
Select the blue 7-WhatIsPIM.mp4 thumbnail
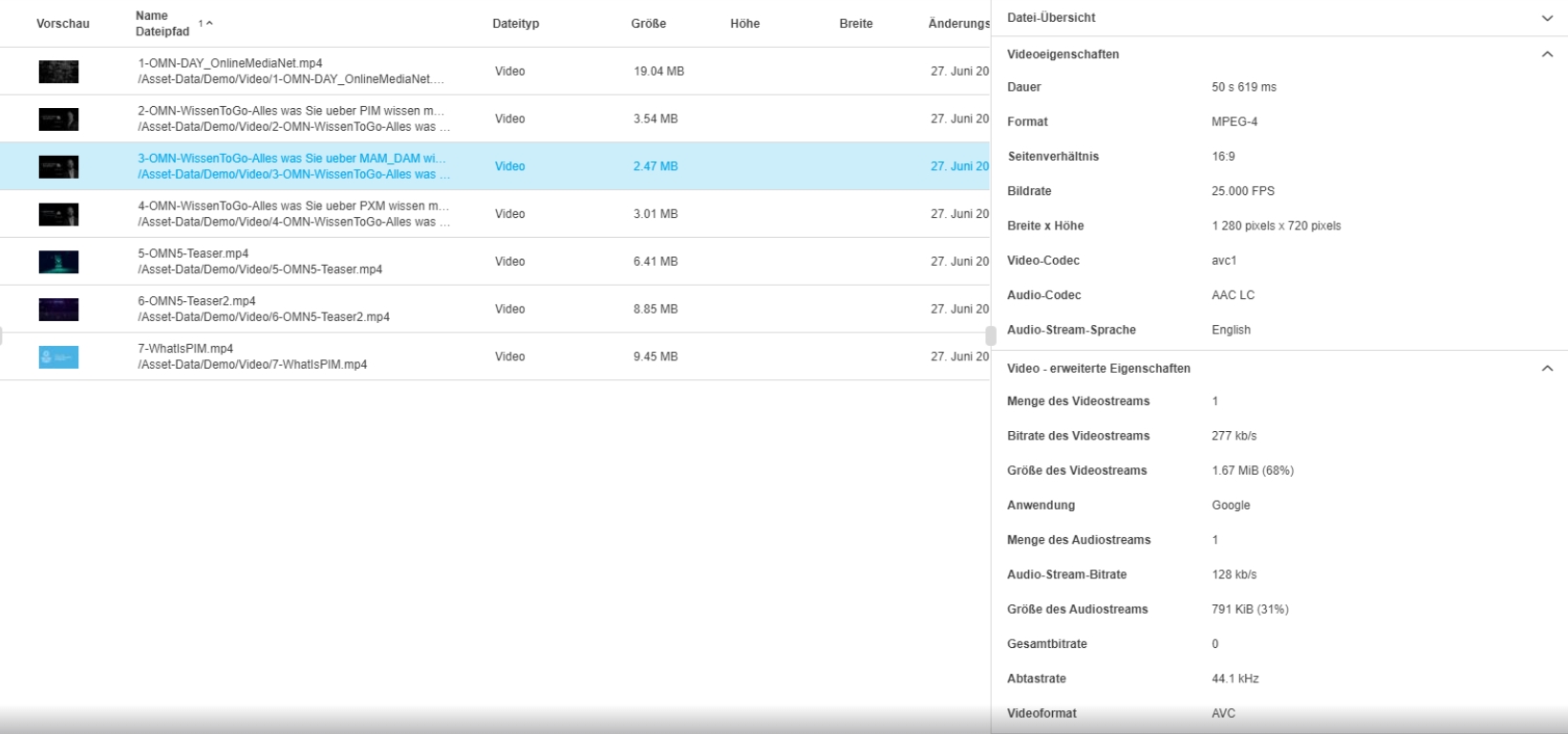(x=58, y=357)
